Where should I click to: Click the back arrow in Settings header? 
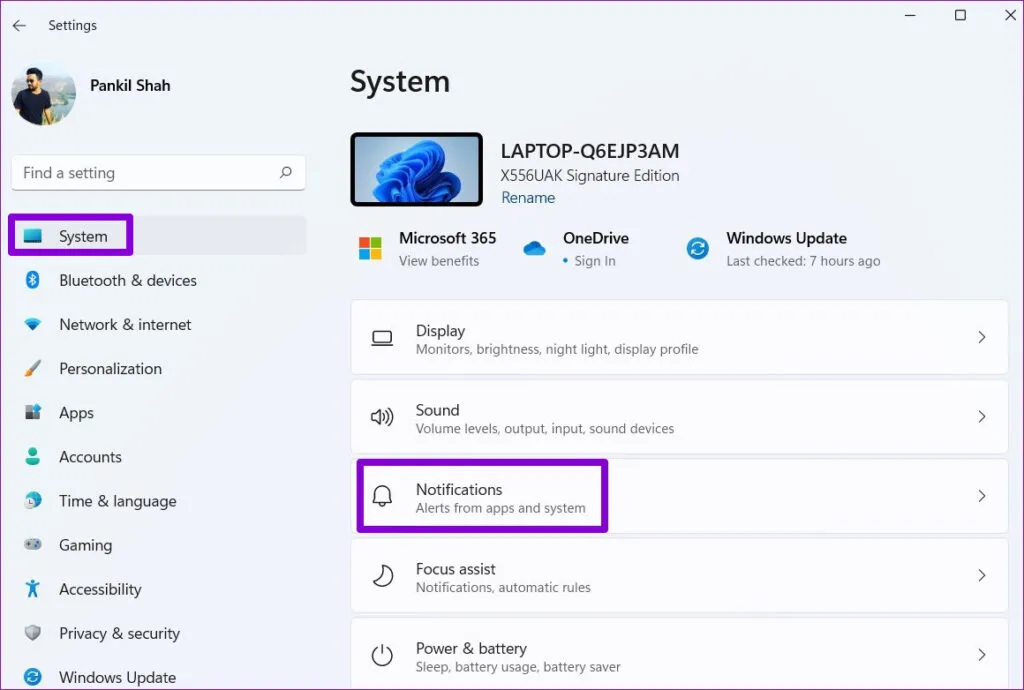(19, 25)
